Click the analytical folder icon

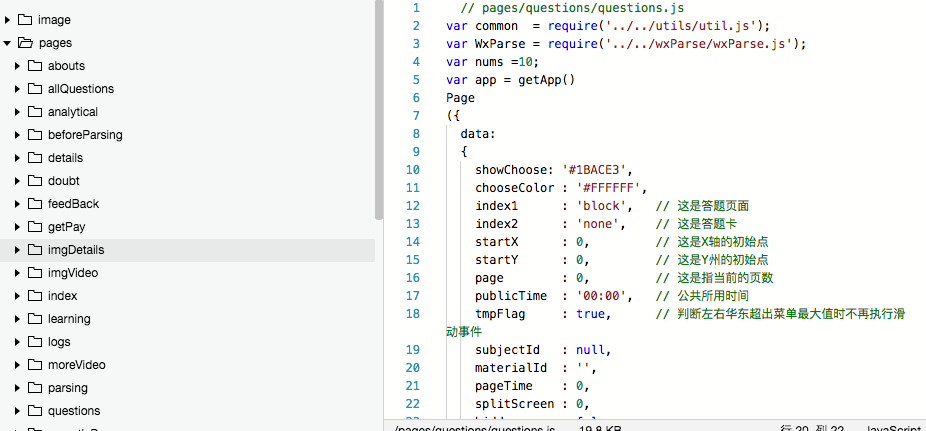point(35,112)
